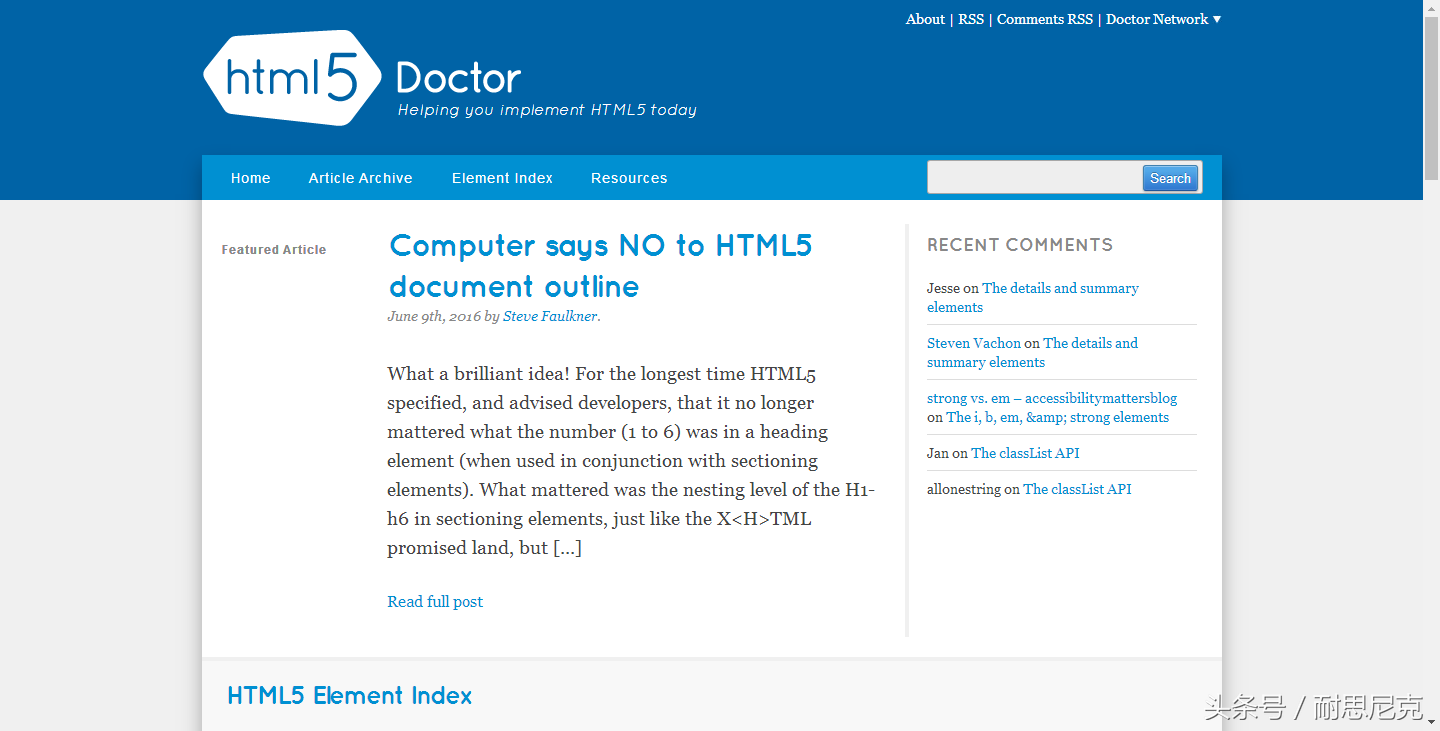Screen dimensions: 1440x731
Task: Open The i, b, em, strong elements link
Action: click(x=1058, y=418)
